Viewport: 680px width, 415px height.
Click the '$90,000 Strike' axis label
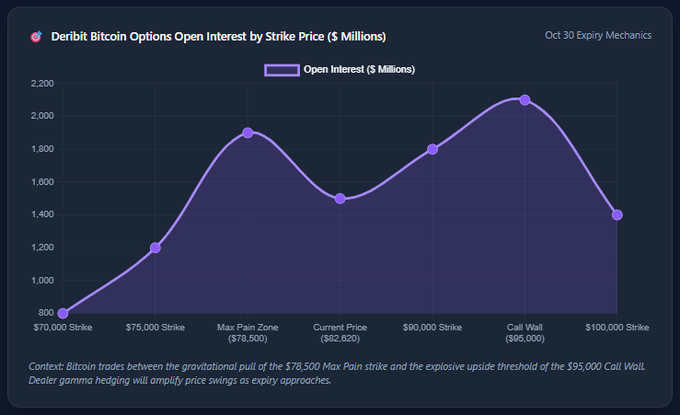pyautogui.click(x=432, y=327)
